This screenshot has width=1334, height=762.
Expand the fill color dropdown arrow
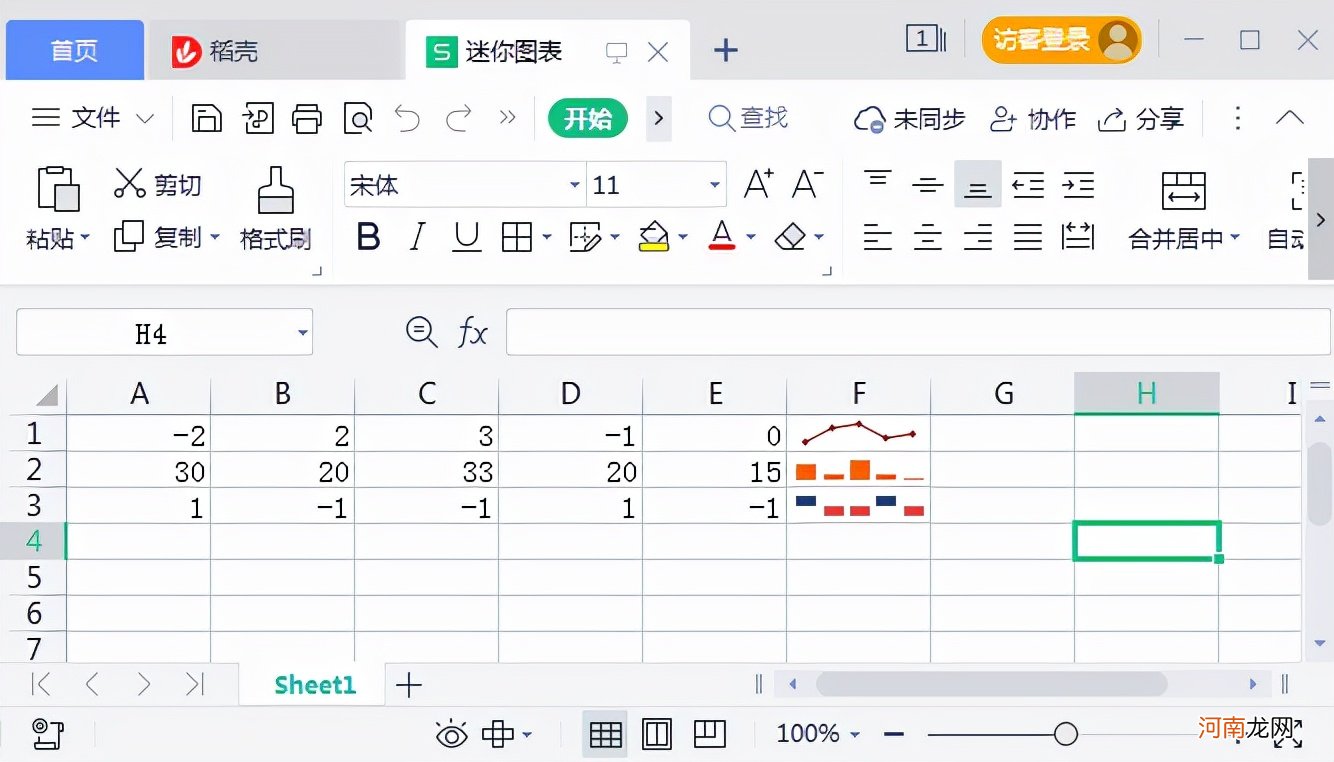683,238
